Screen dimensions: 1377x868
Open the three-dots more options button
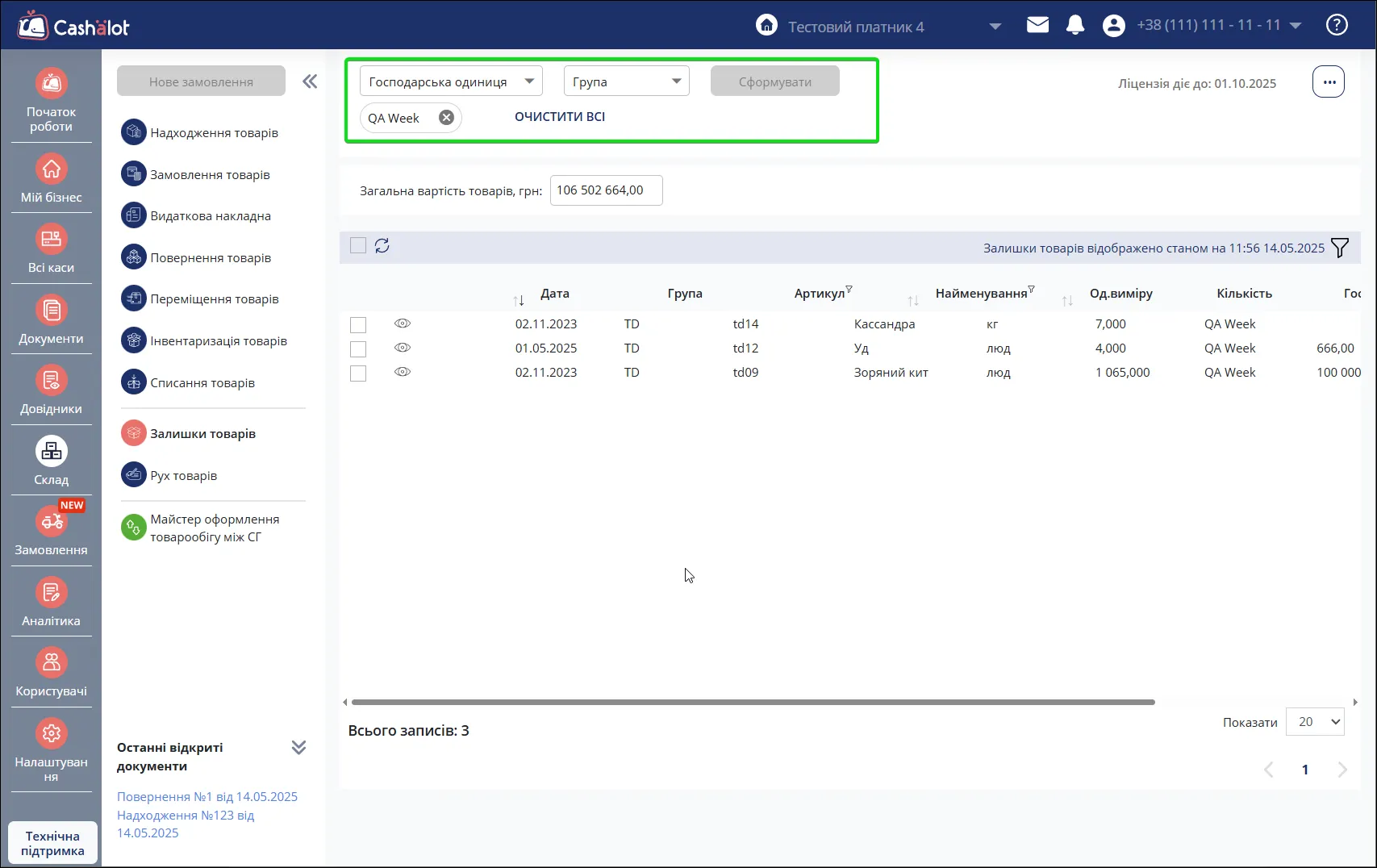coord(1329,81)
